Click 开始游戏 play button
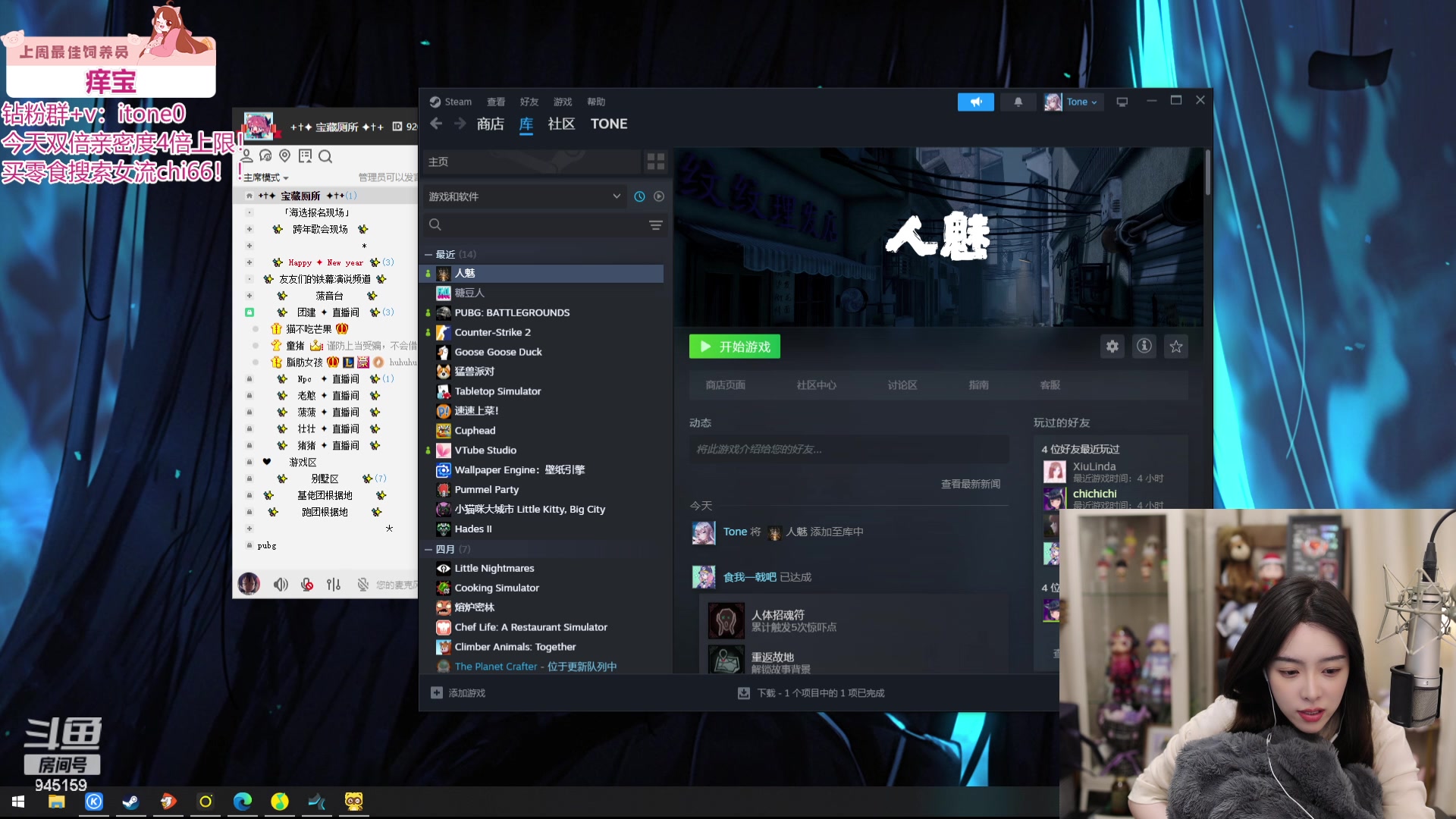The width and height of the screenshot is (1456, 819). [x=735, y=347]
